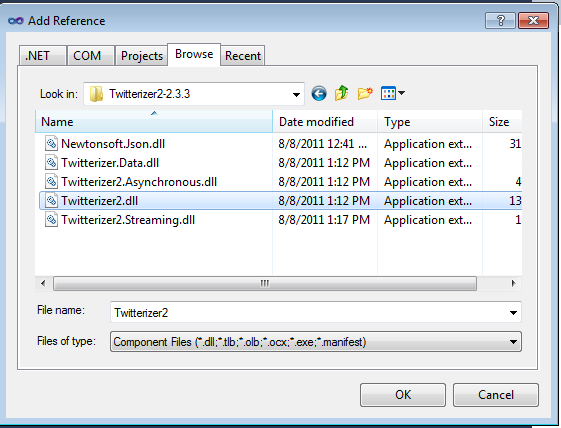Click the Twitterizer2-2.3.3 folder icon

tap(96, 94)
